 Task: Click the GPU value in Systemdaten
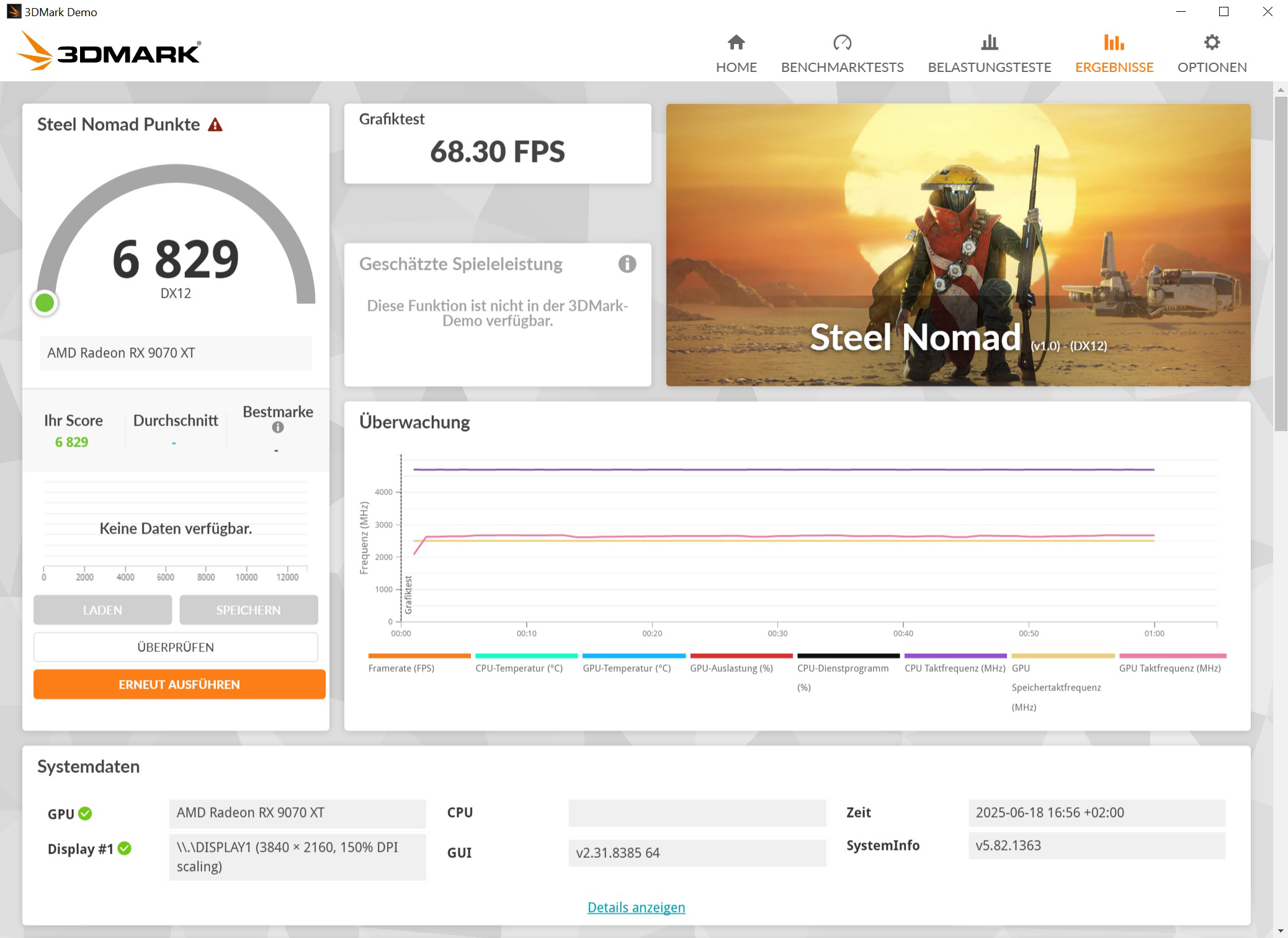pos(297,813)
